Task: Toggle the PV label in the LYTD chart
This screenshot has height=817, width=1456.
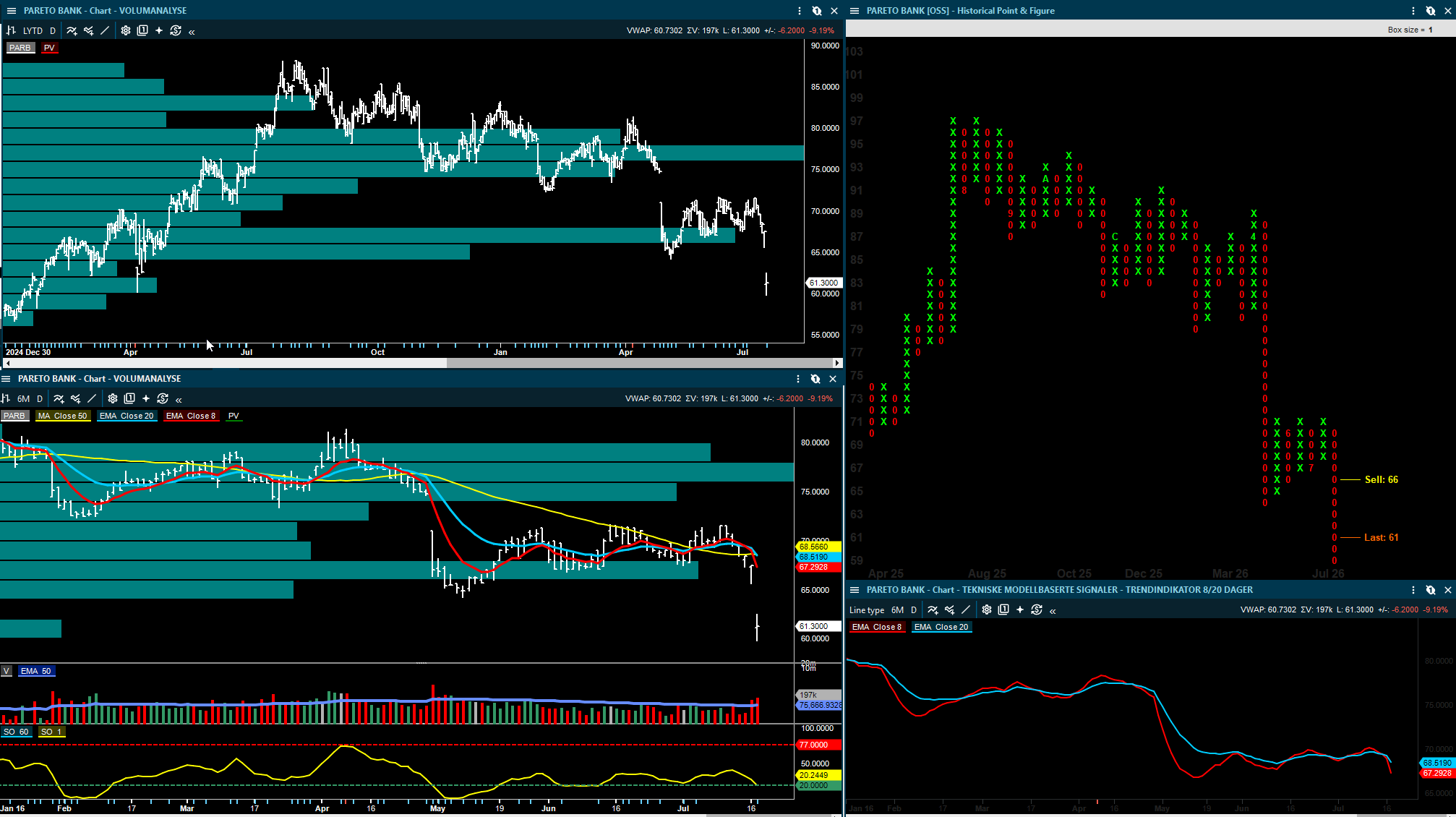Action: click(49, 48)
